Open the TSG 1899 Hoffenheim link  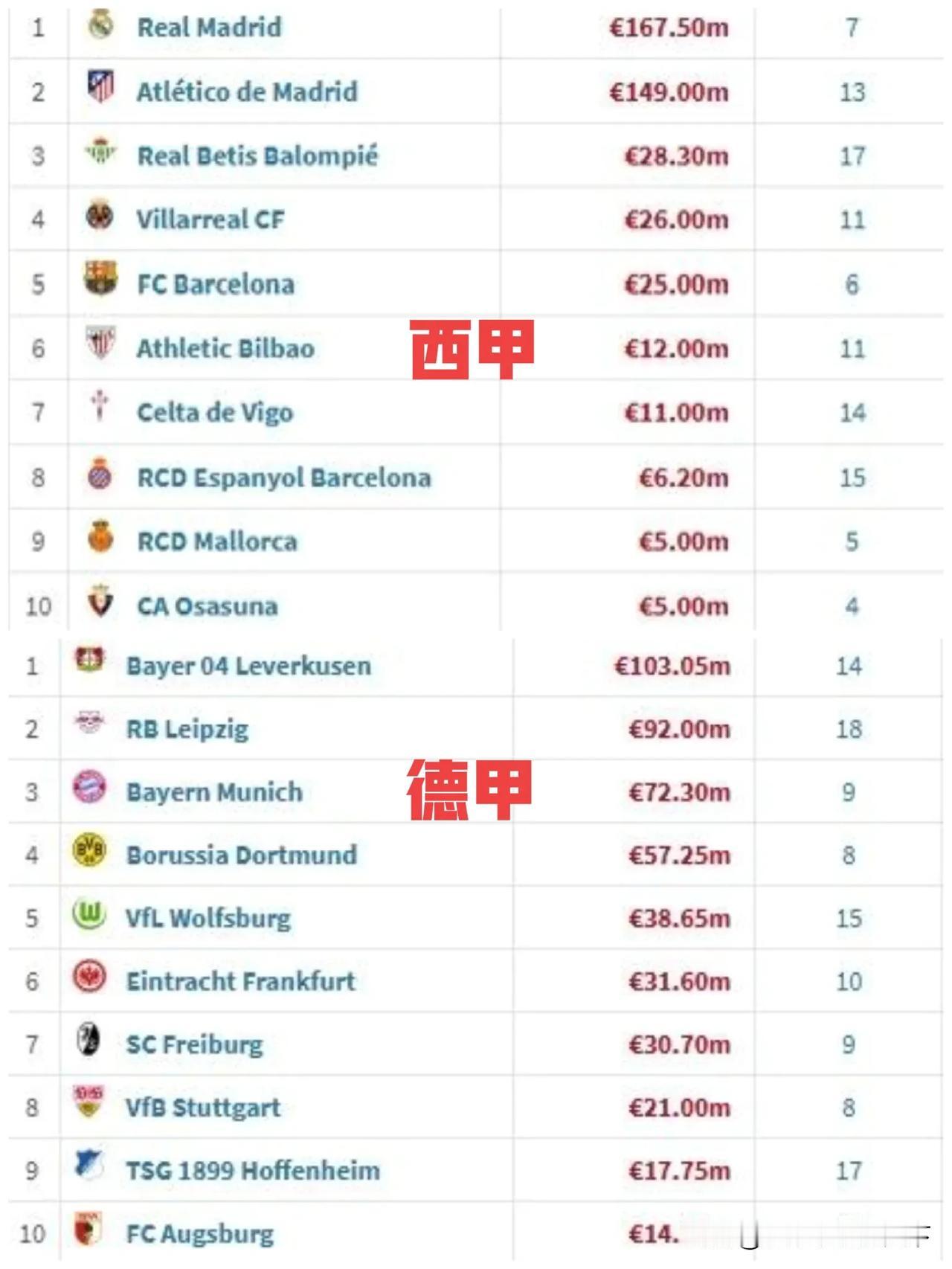point(253,1170)
